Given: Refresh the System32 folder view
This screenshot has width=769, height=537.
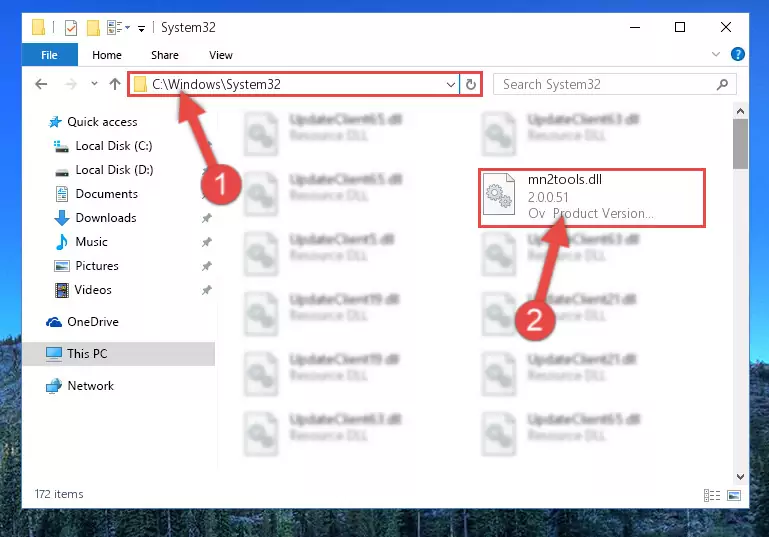Looking at the screenshot, I should click(471, 84).
